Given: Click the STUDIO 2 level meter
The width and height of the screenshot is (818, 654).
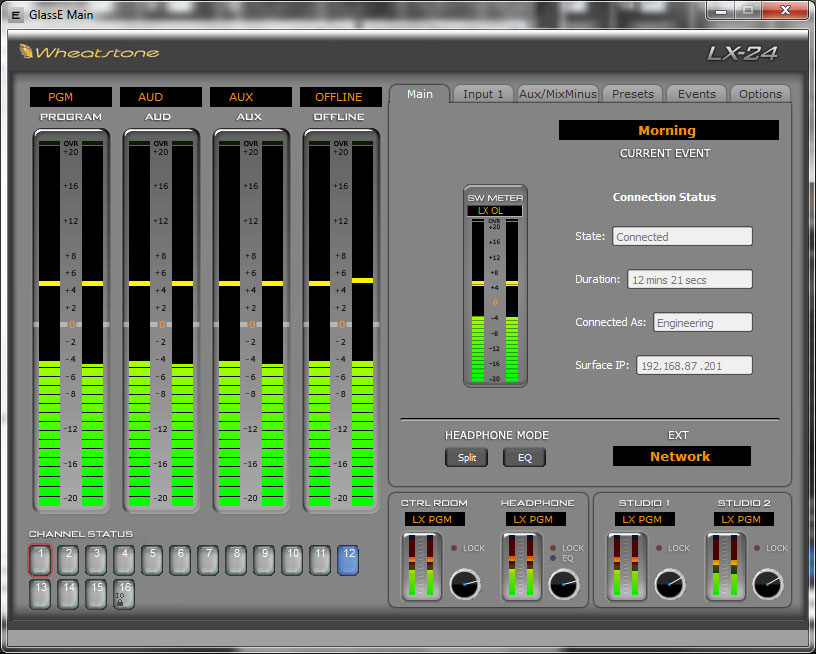Looking at the screenshot, I should tap(725, 566).
